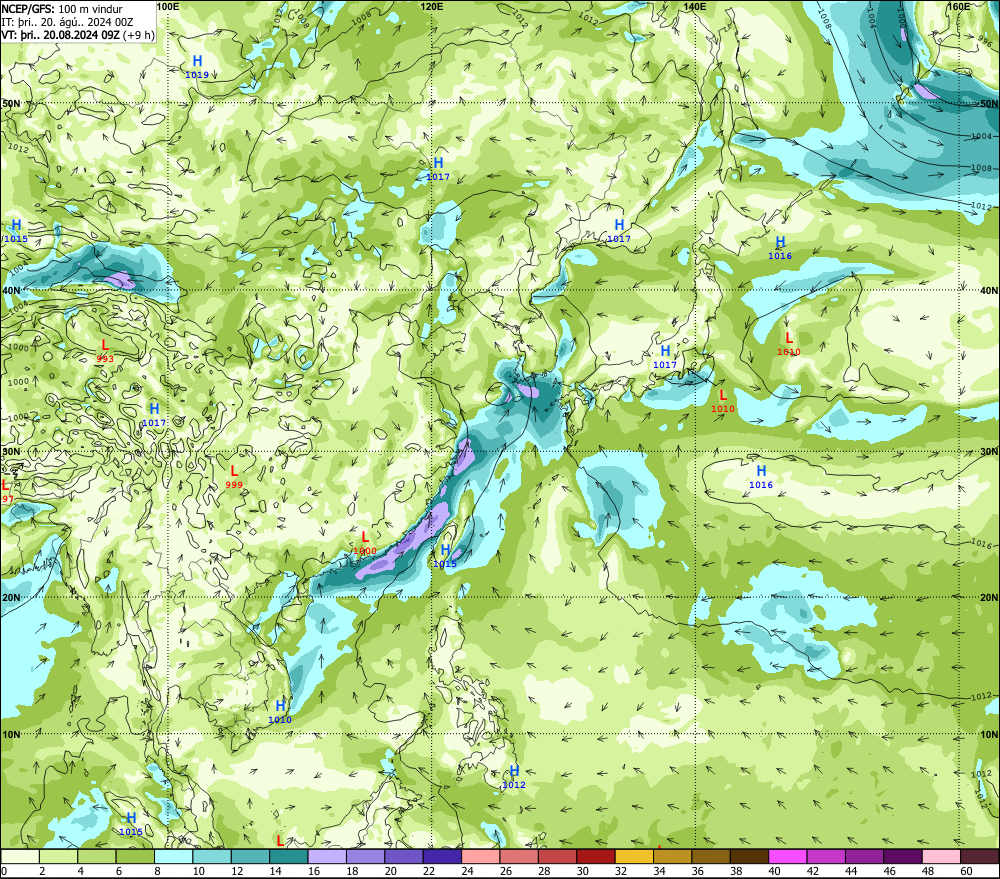Viewport: 1000px width, 879px height.
Task: Click the L 999 low pressure marker
Action: tap(234, 476)
